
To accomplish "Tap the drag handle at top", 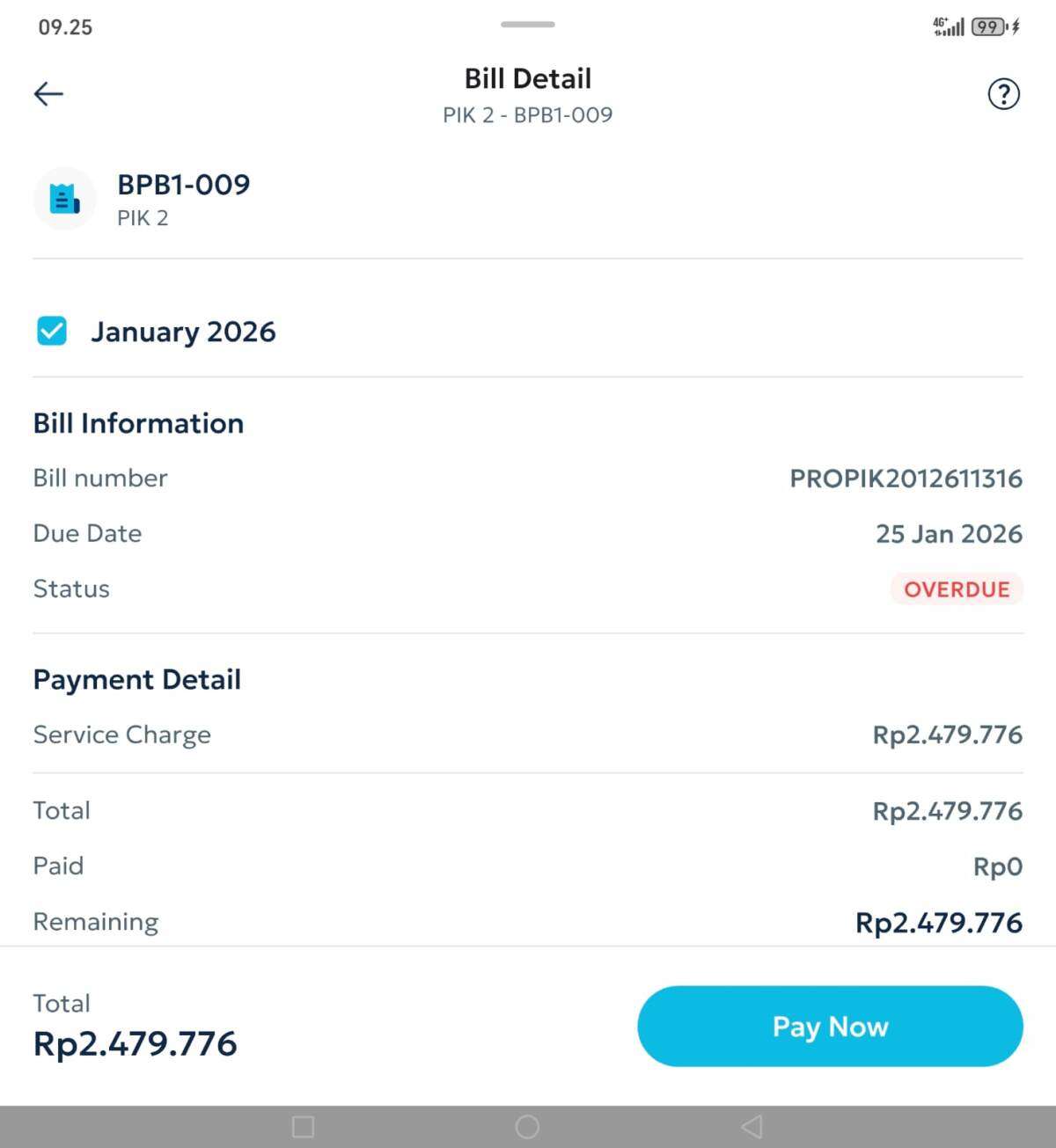I will pyautogui.click(x=528, y=25).
